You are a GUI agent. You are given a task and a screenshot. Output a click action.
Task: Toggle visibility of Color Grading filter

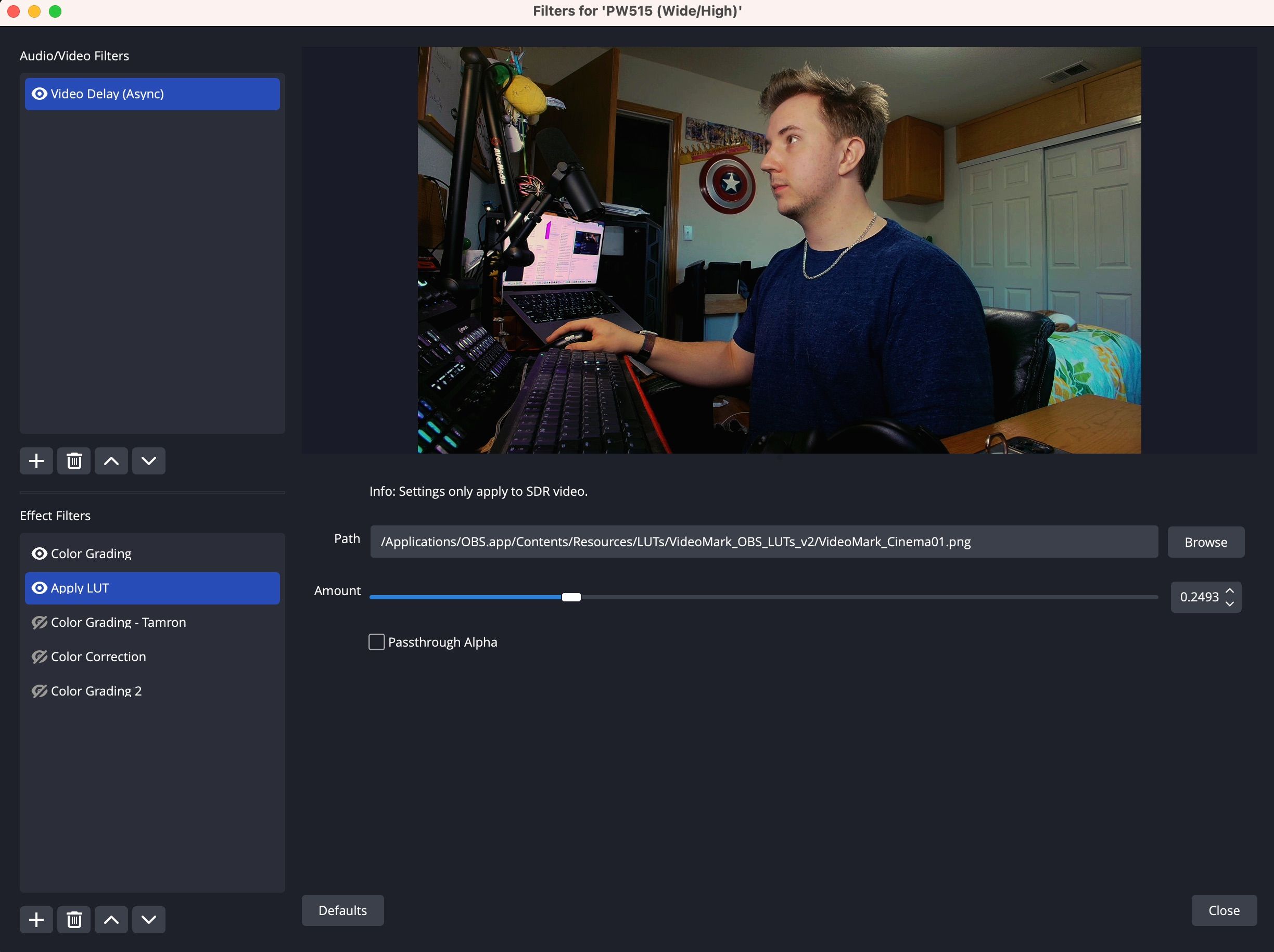point(39,554)
